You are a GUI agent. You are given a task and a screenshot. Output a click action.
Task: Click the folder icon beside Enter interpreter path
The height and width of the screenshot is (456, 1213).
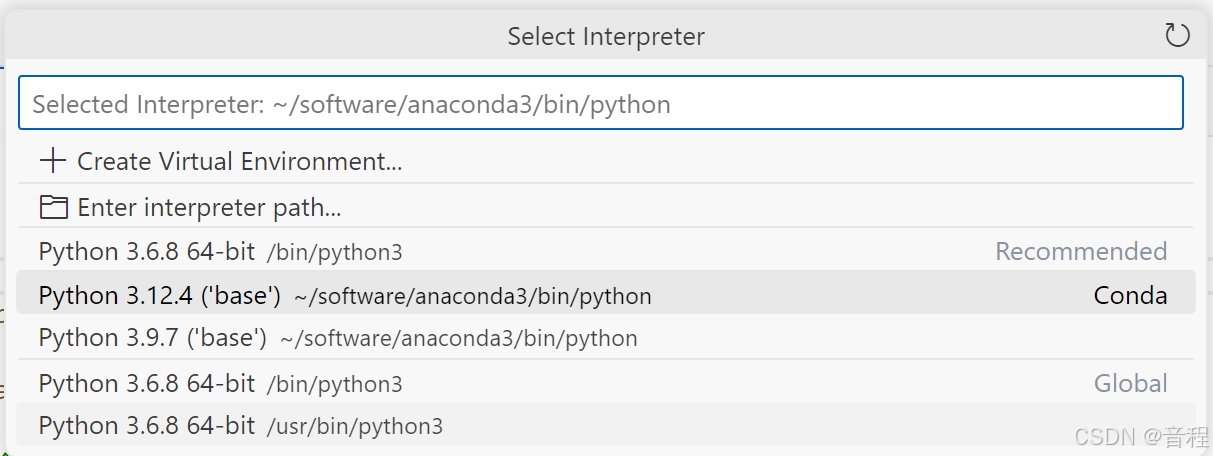click(53, 208)
